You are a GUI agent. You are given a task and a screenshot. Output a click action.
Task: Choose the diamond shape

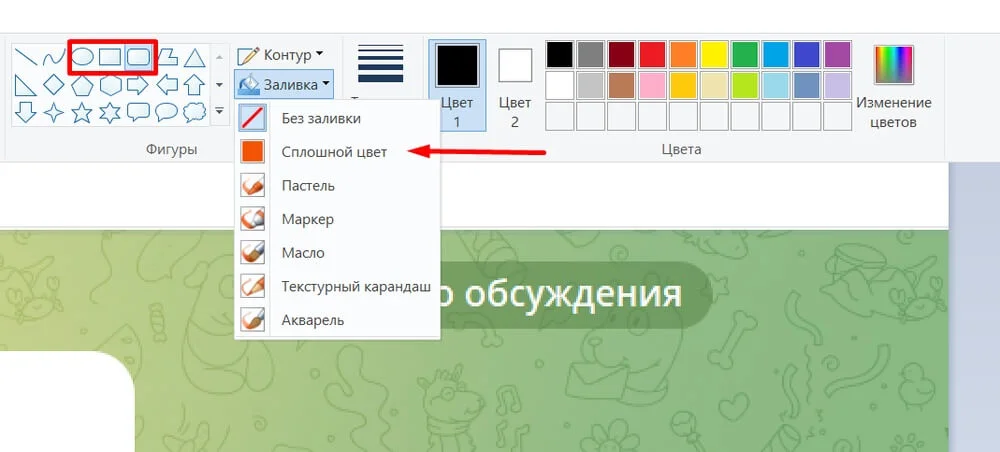[x=54, y=85]
